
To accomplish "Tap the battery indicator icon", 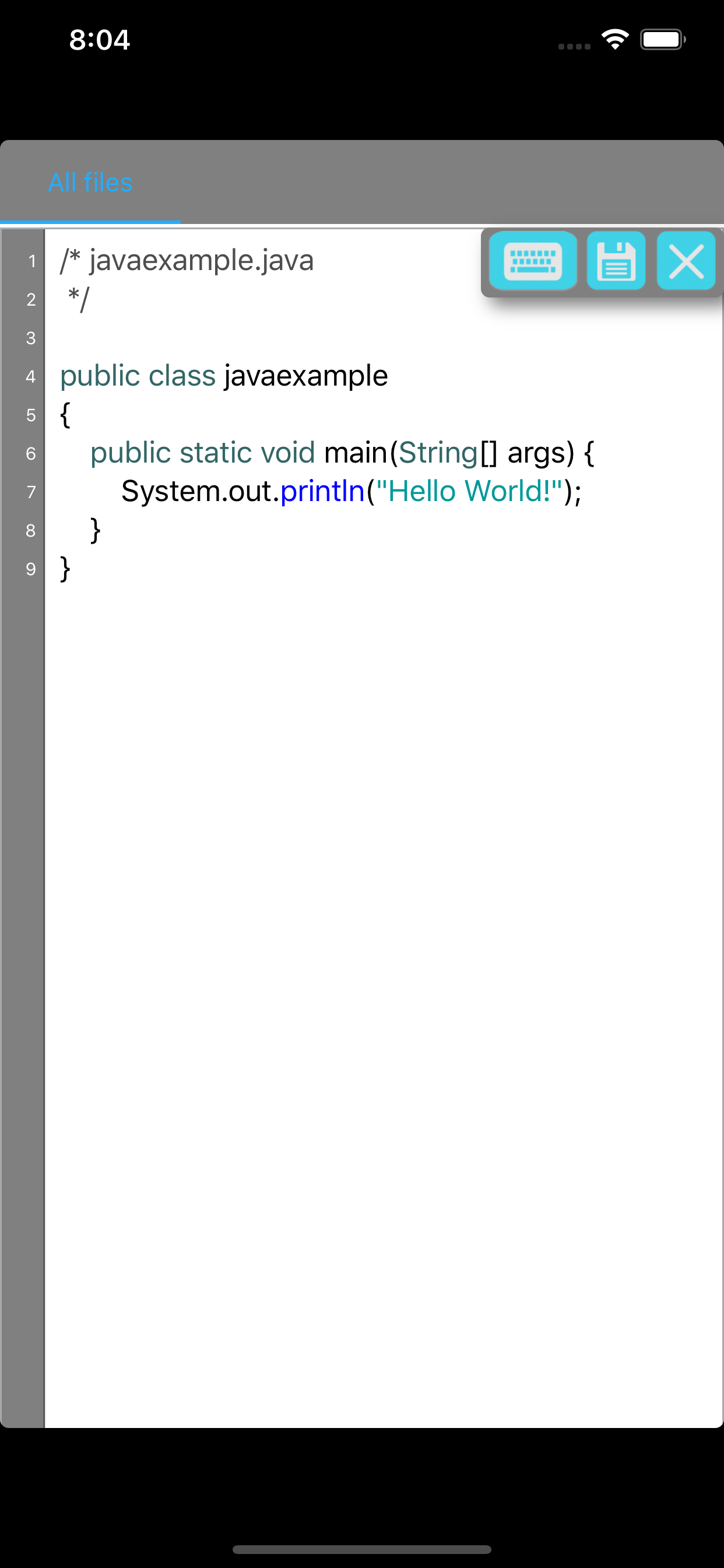I will pyautogui.click(x=663, y=40).
